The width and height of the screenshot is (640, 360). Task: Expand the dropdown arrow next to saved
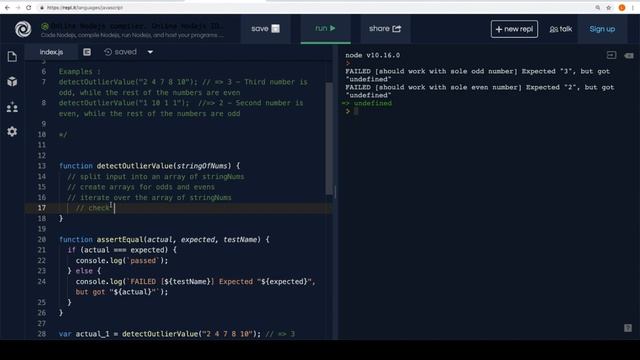[x=150, y=52]
